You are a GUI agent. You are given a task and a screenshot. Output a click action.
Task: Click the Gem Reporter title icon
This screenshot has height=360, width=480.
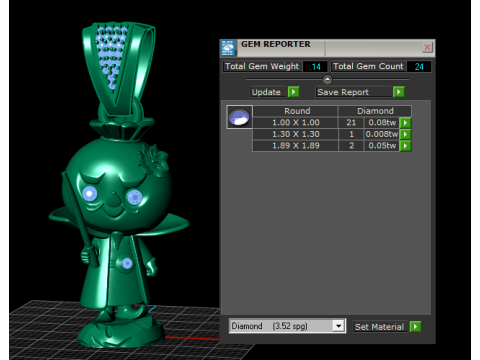click(228, 48)
